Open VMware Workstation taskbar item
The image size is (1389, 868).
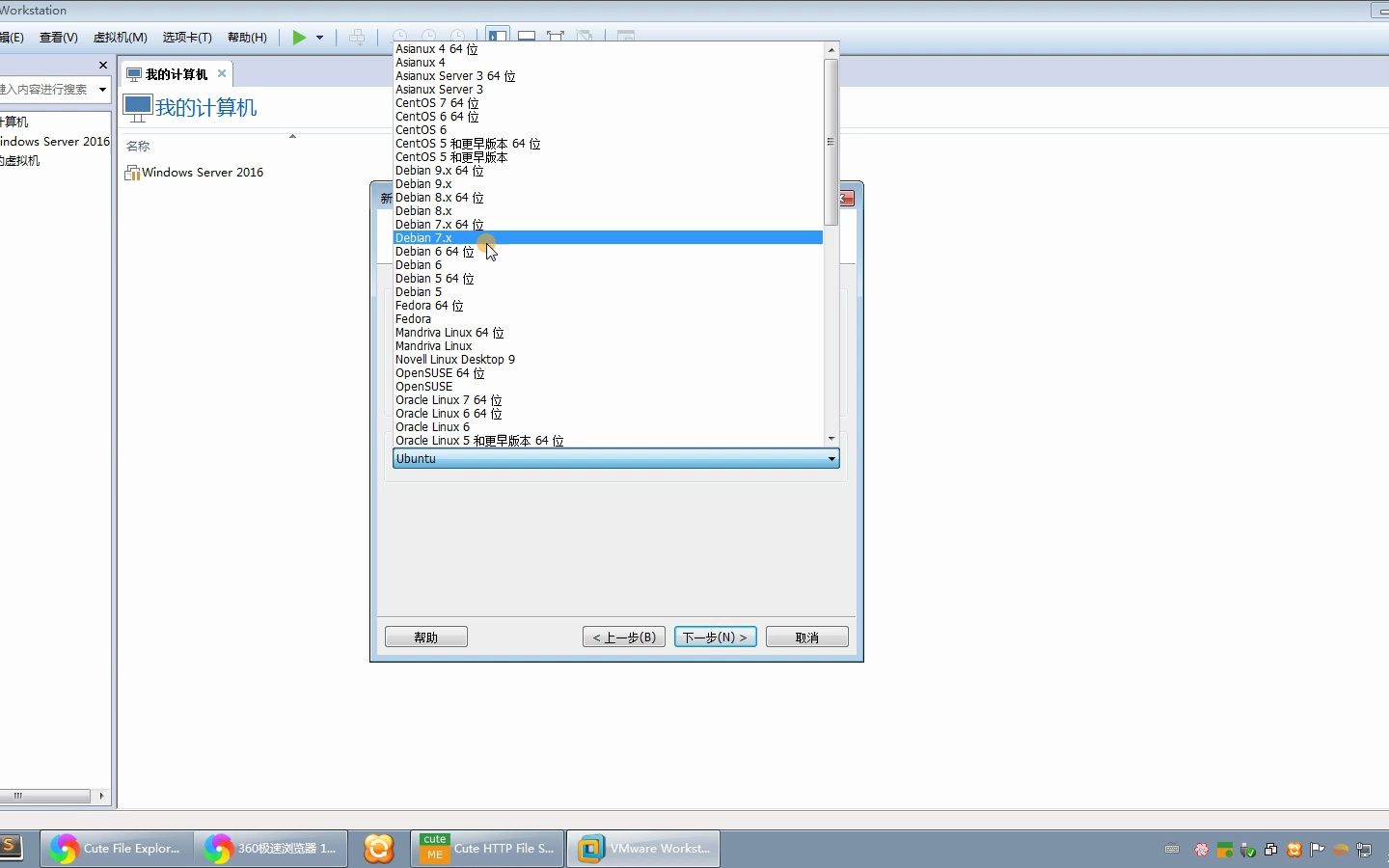click(x=643, y=849)
